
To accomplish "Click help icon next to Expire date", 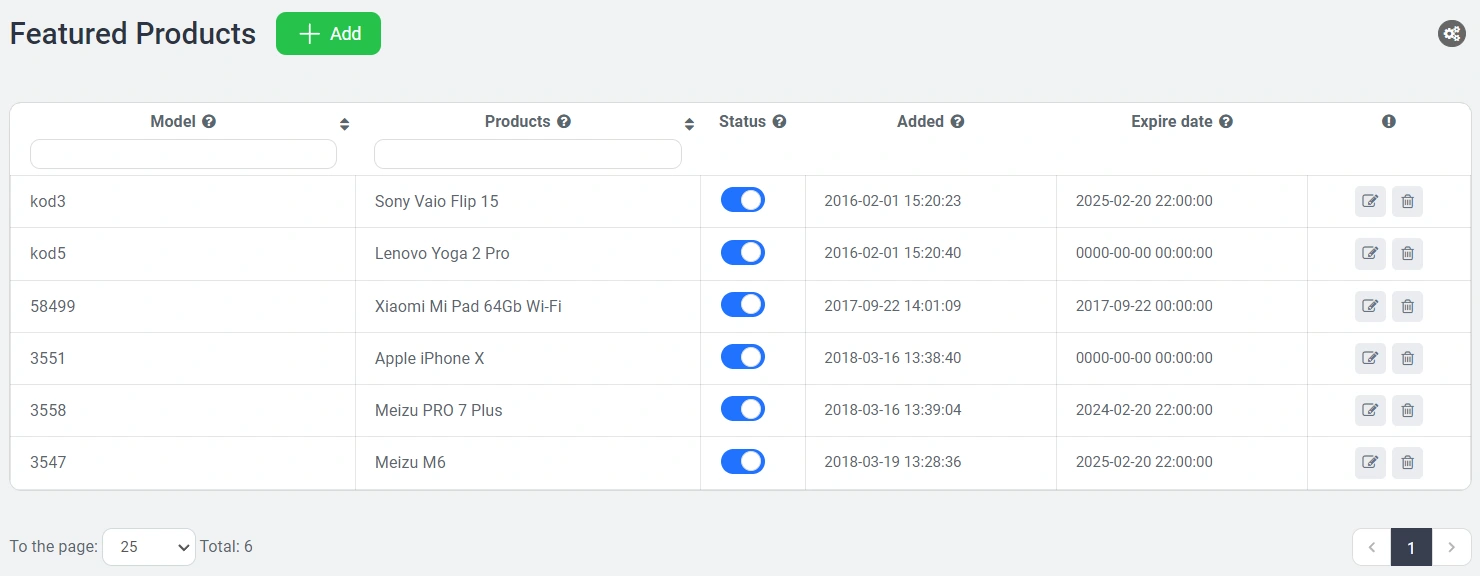I will [x=1226, y=122].
